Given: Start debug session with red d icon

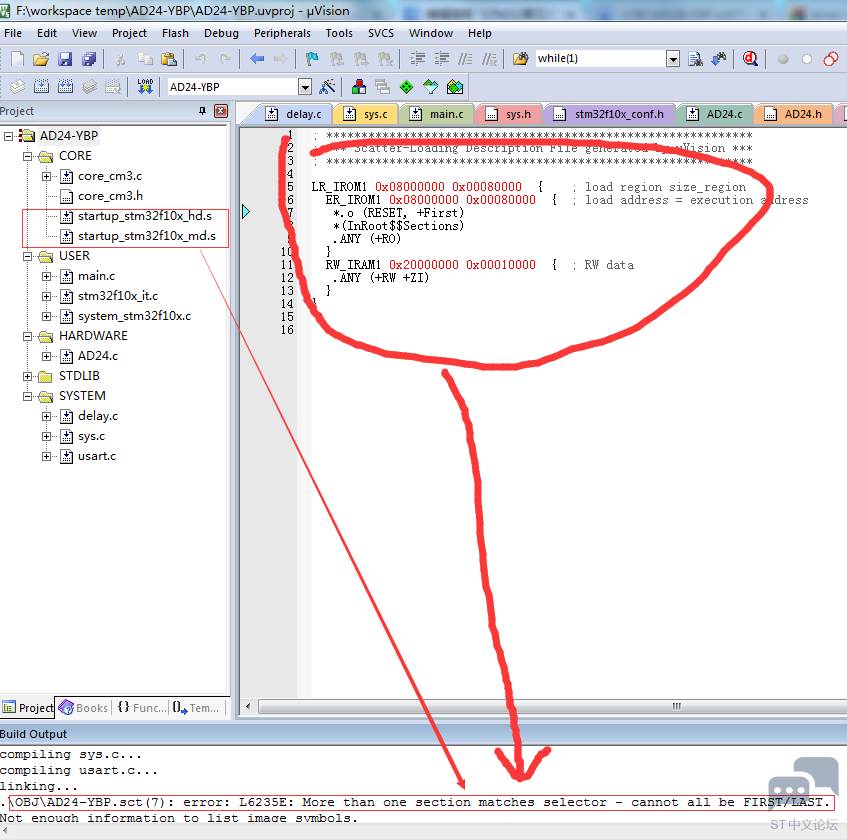Looking at the screenshot, I should point(750,59).
